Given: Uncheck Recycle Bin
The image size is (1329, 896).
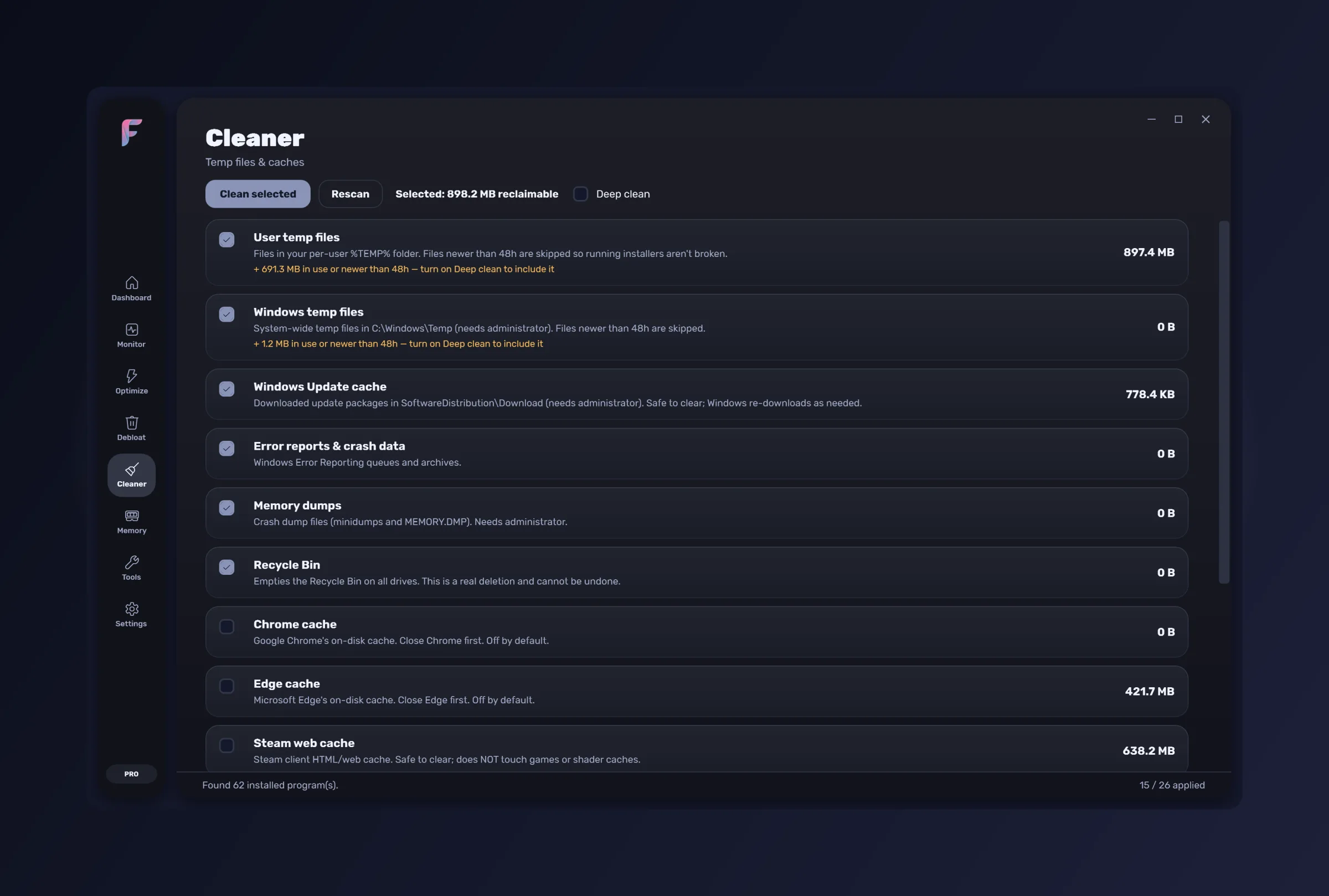Looking at the screenshot, I should point(227,568).
